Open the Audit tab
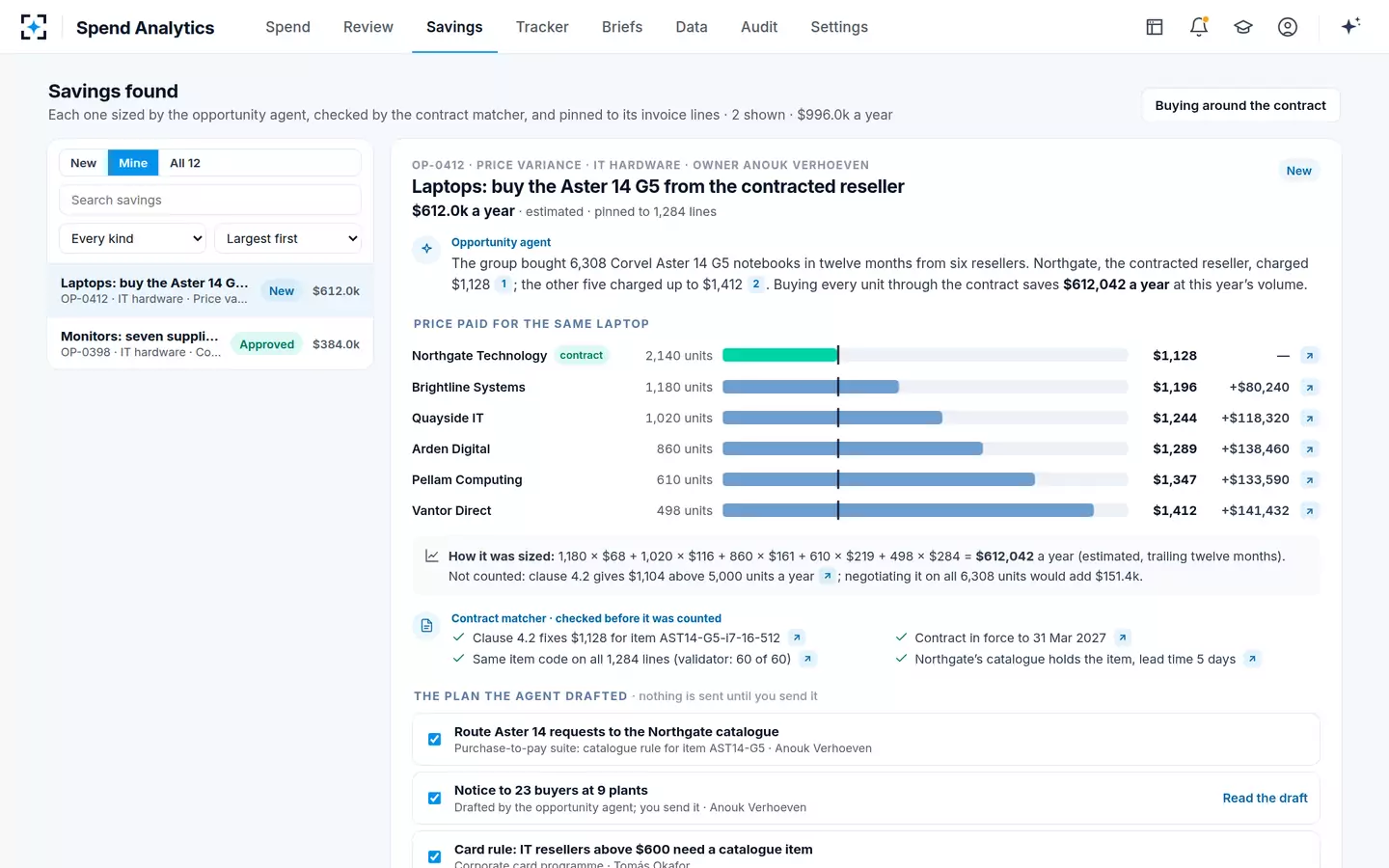 coord(759,27)
